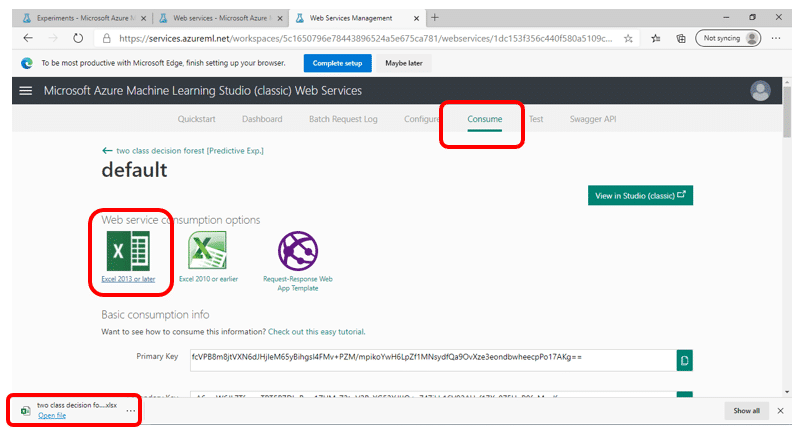
Task: Click the View in Studio (classic) button
Action: tap(640, 195)
